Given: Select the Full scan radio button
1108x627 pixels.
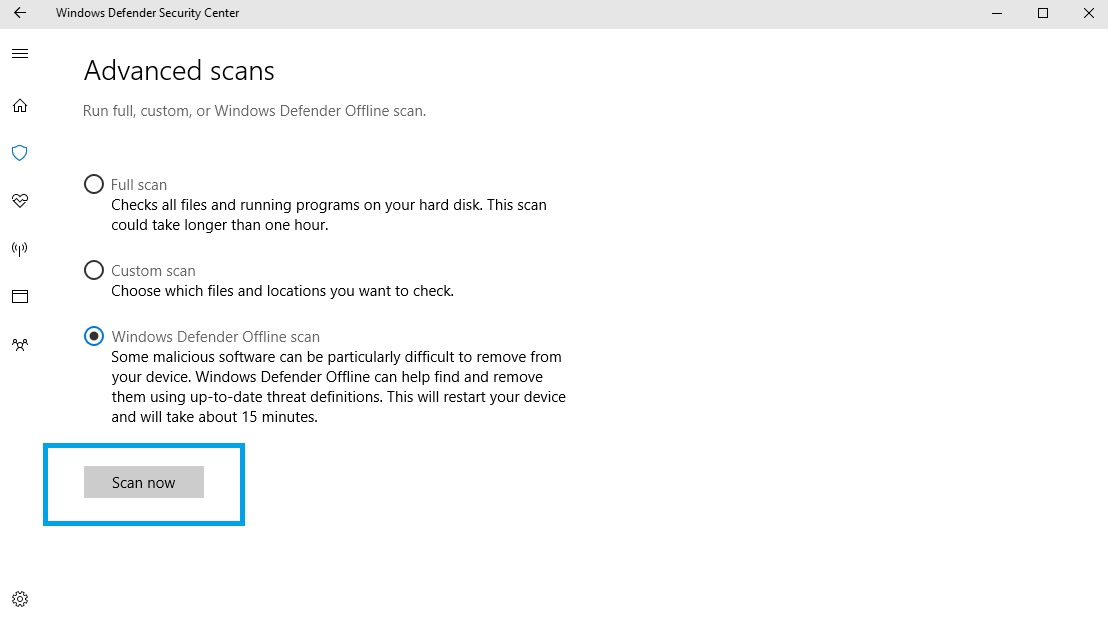Looking at the screenshot, I should pyautogui.click(x=93, y=184).
